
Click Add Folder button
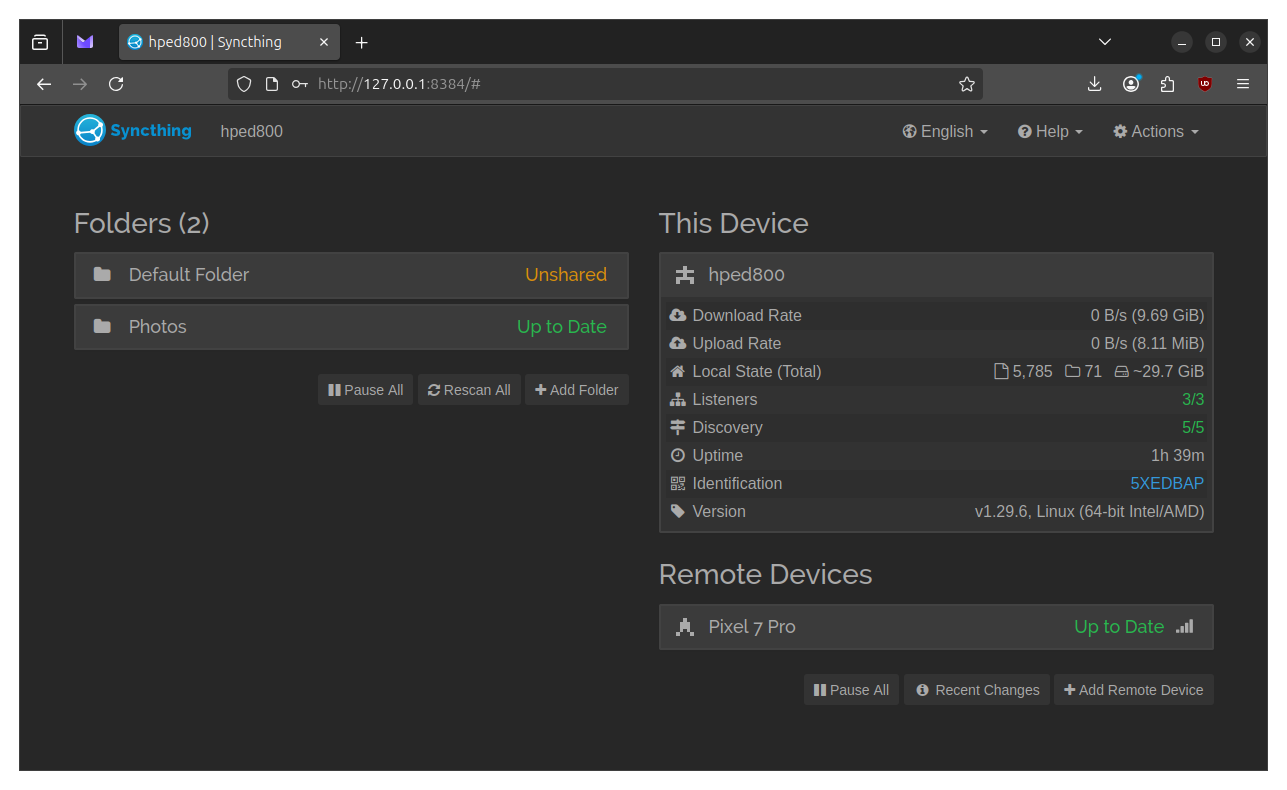(577, 390)
